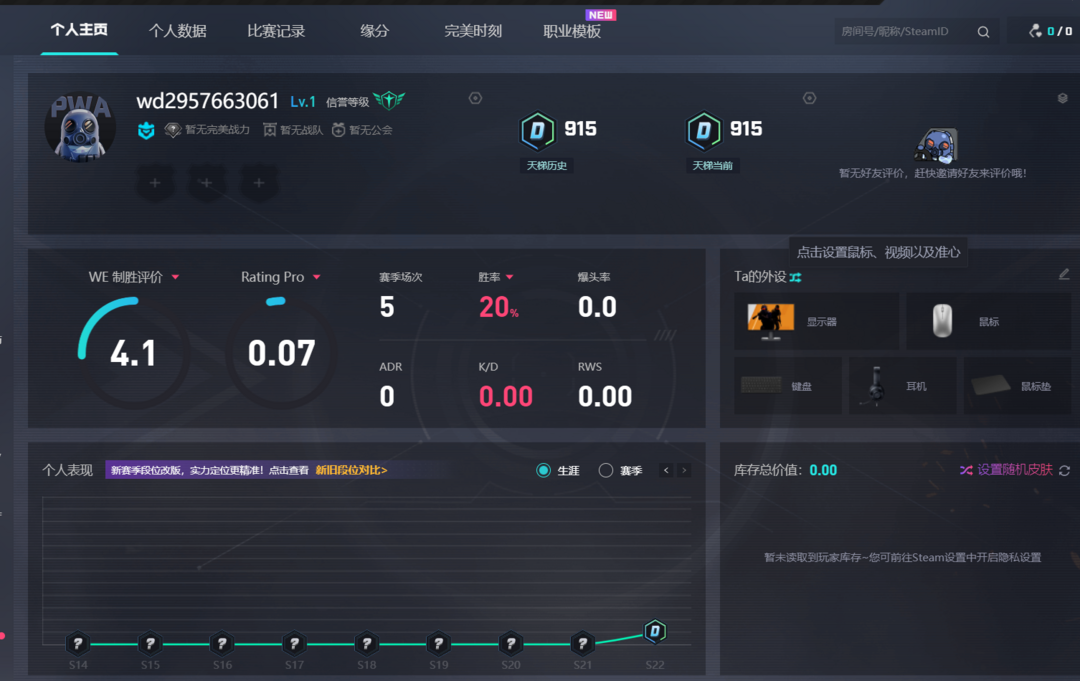Viewport: 1080px width, 681px height.
Task: Click the refresh icon next to 设置随机皮肤
Action: (1064, 470)
